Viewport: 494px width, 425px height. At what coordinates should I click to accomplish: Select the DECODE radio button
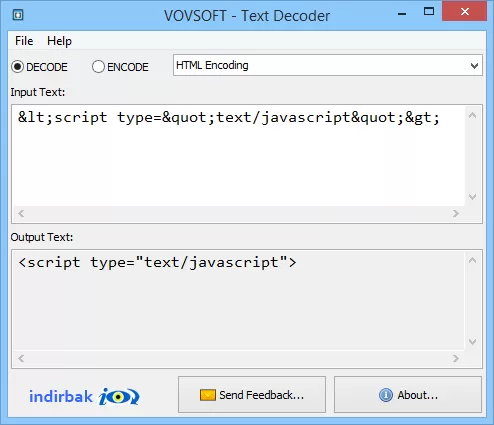point(39,67)
